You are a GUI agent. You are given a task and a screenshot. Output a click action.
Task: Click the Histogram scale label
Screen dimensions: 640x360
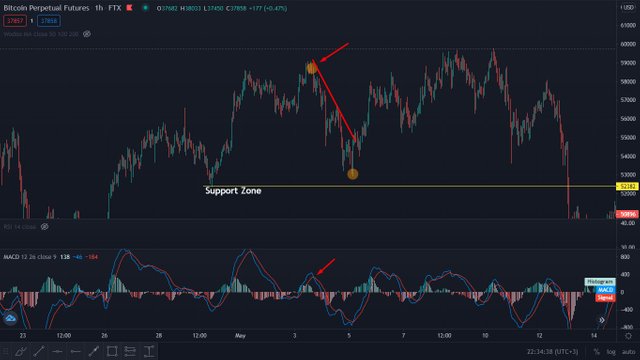pos(600,282)
